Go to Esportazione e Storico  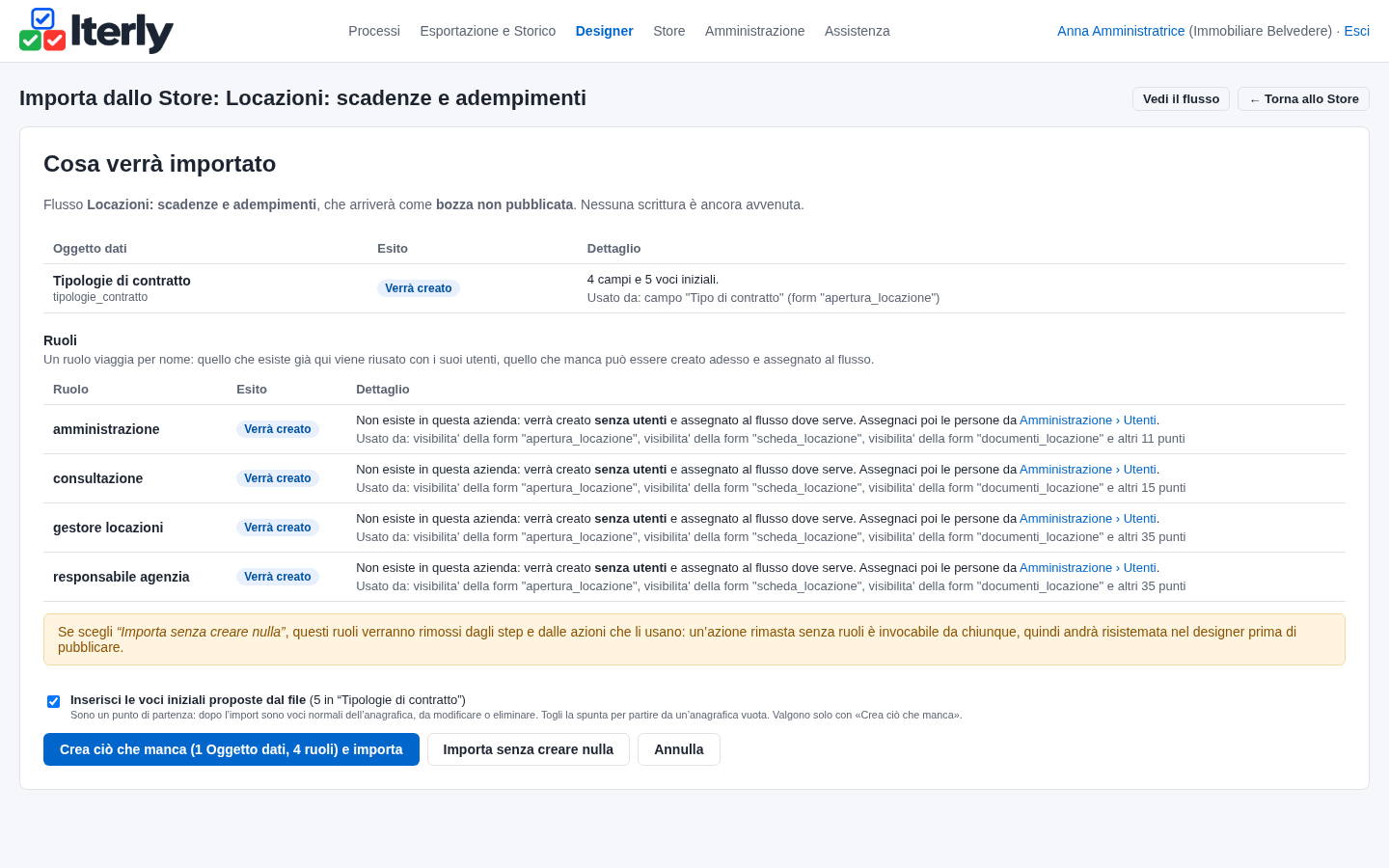click(x=488, y=31)
